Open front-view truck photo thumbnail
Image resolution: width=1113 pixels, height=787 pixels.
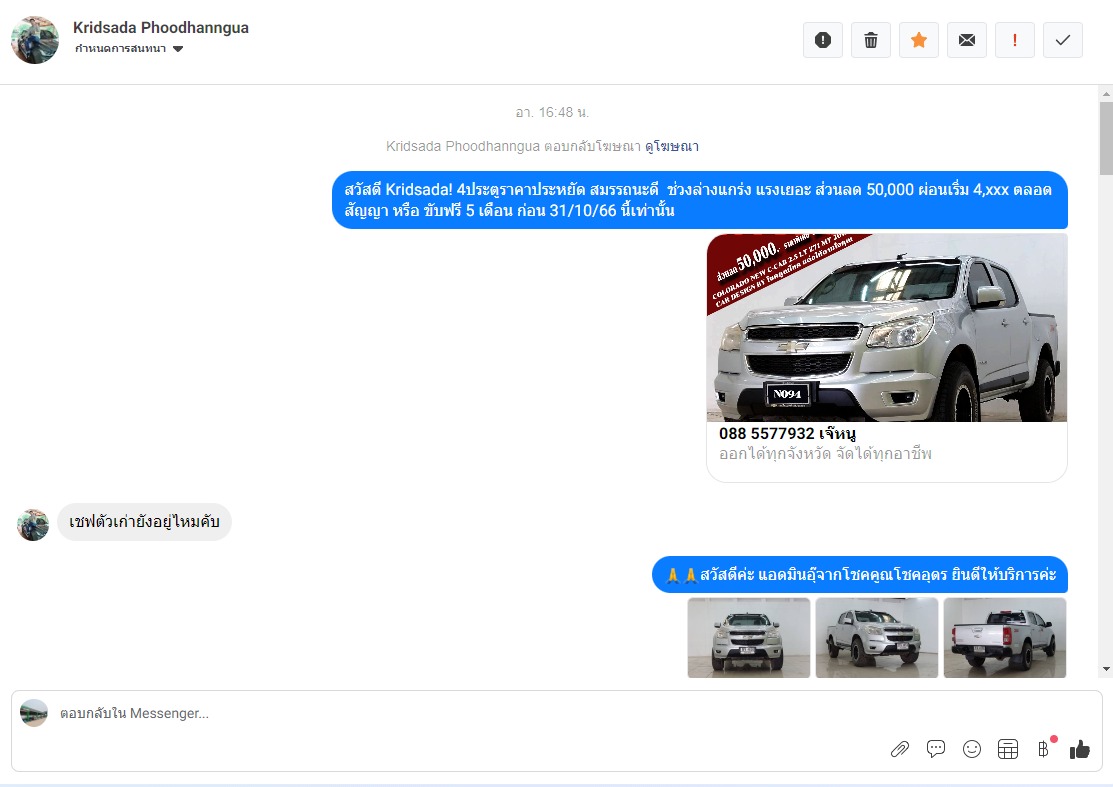click(x=749, y=638)
